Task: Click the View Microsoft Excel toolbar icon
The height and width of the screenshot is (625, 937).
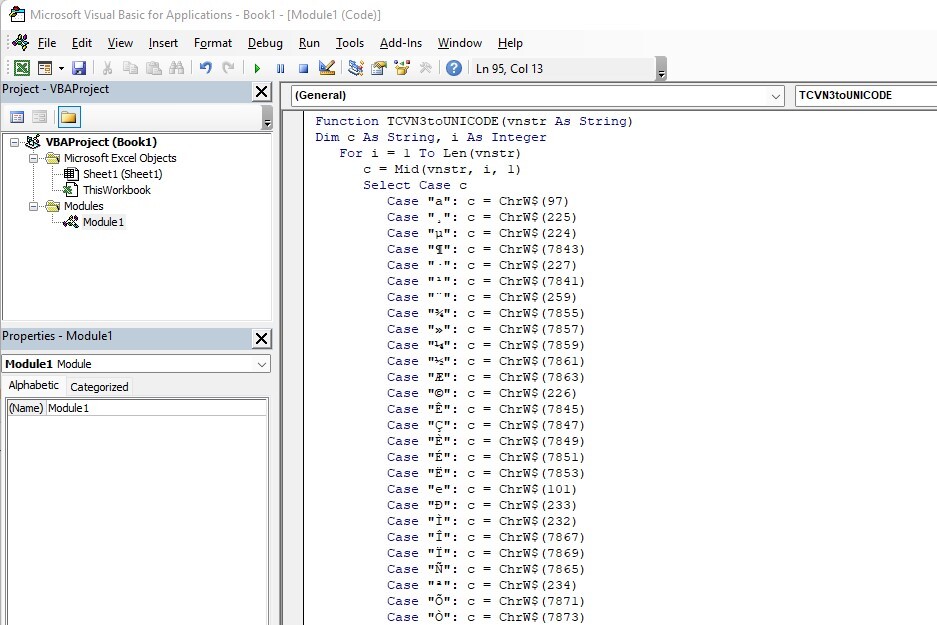Action: 22,68
